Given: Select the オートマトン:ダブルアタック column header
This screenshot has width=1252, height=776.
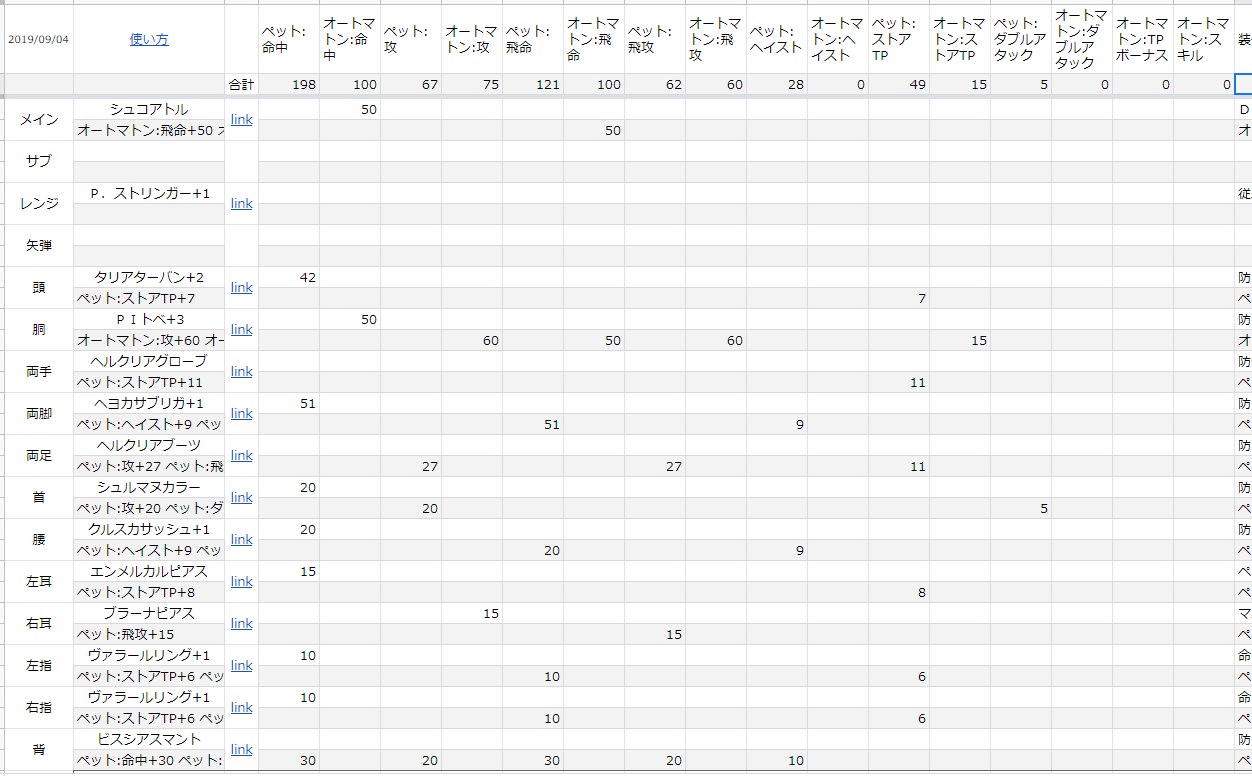Looking at the screenshot, I should [1082, 40].
